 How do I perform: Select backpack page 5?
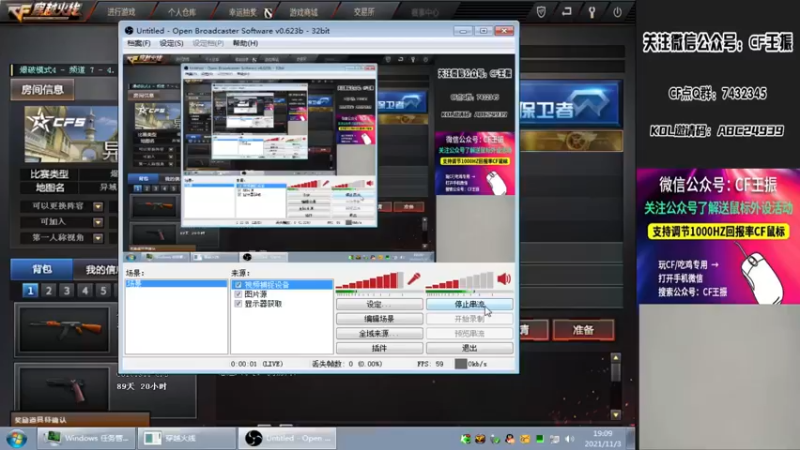[103, 291]
